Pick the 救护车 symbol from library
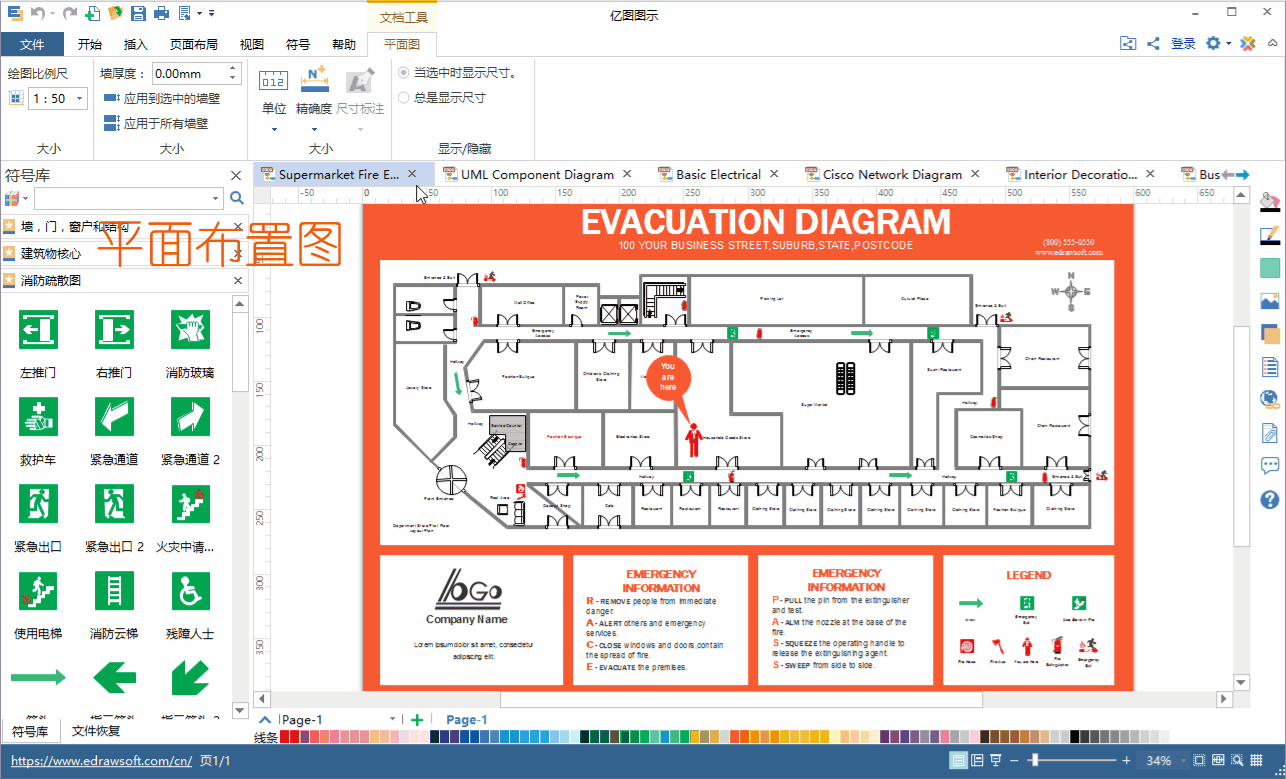Viewport: 1286px width, 779px height. pyautogui.click(x=38, y=417)
